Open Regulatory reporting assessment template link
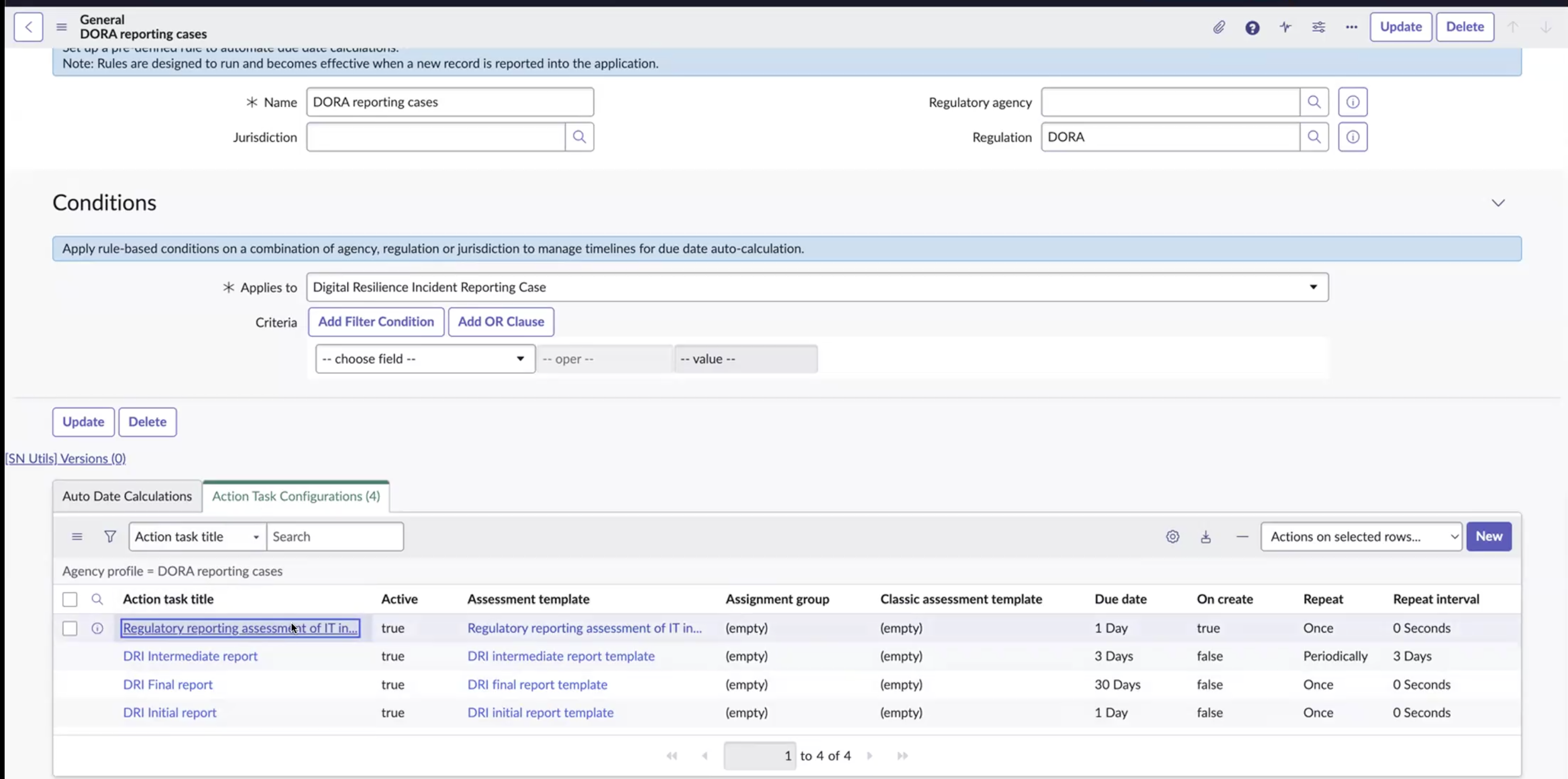Screen dimensions: 1568x779 tap(584, 628)
